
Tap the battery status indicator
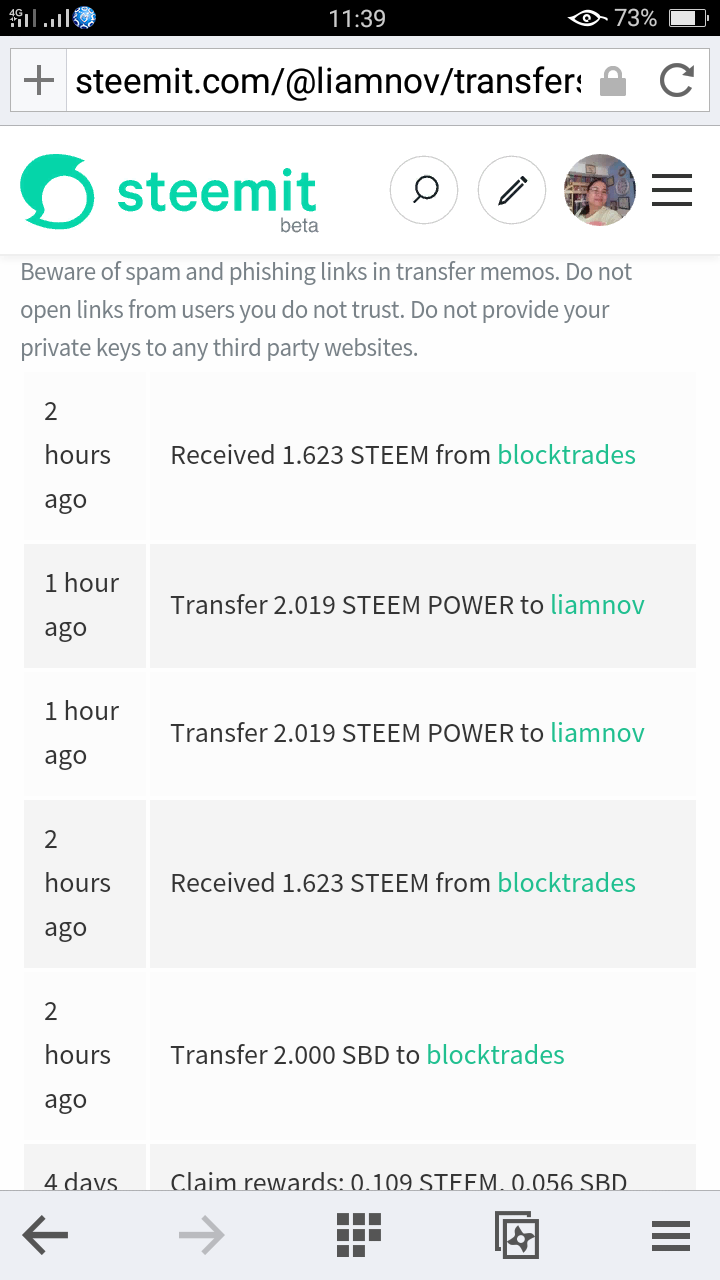click(688, 18)
